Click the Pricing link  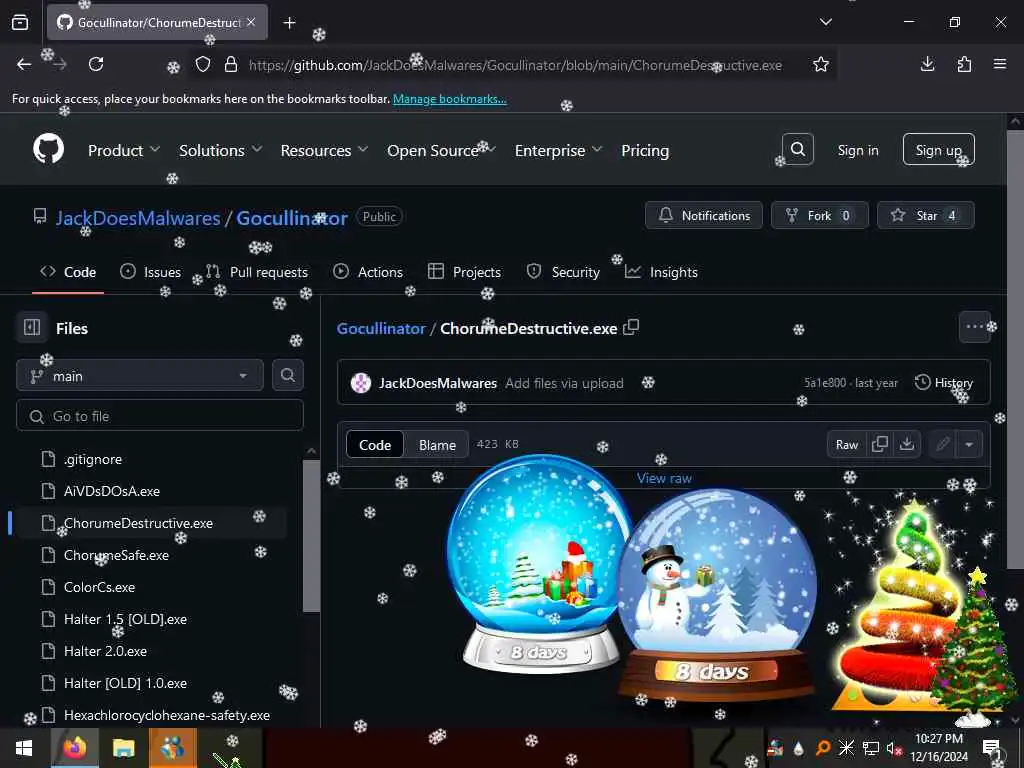click(x=645, y=150)
